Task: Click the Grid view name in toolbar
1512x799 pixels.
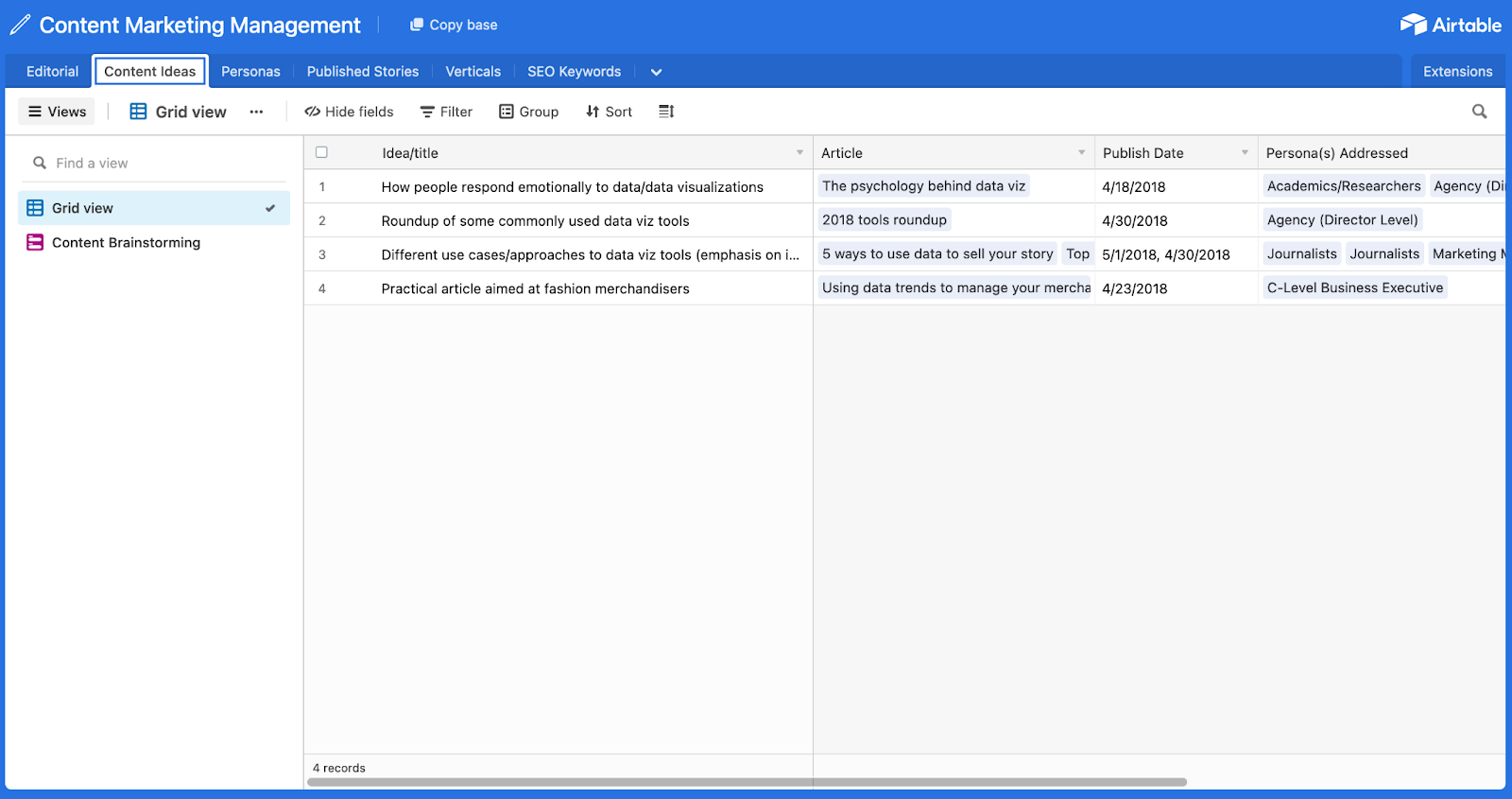Action: pos(191,112)
